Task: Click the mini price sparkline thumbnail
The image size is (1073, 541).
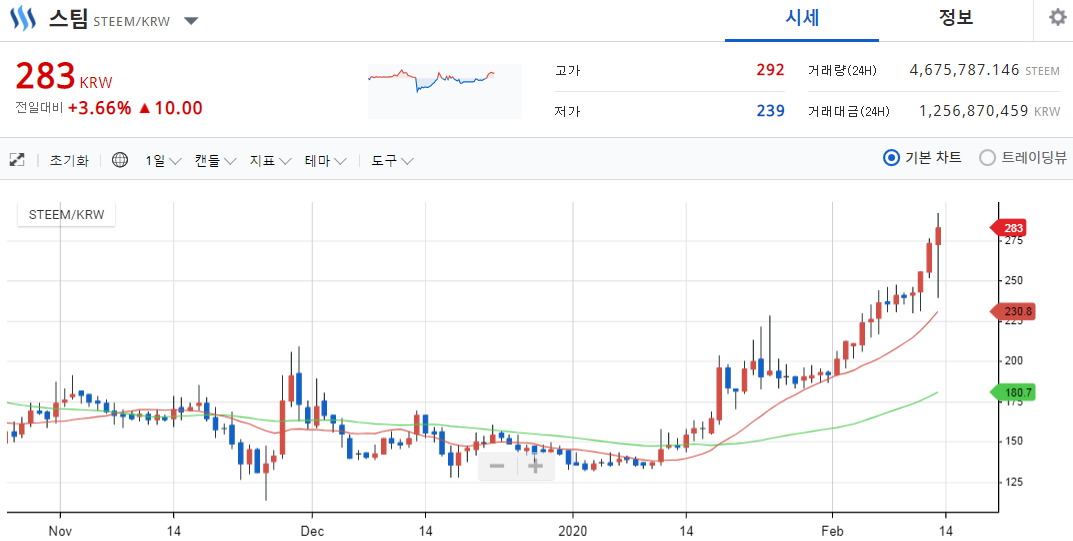Action: pos(445,91)
